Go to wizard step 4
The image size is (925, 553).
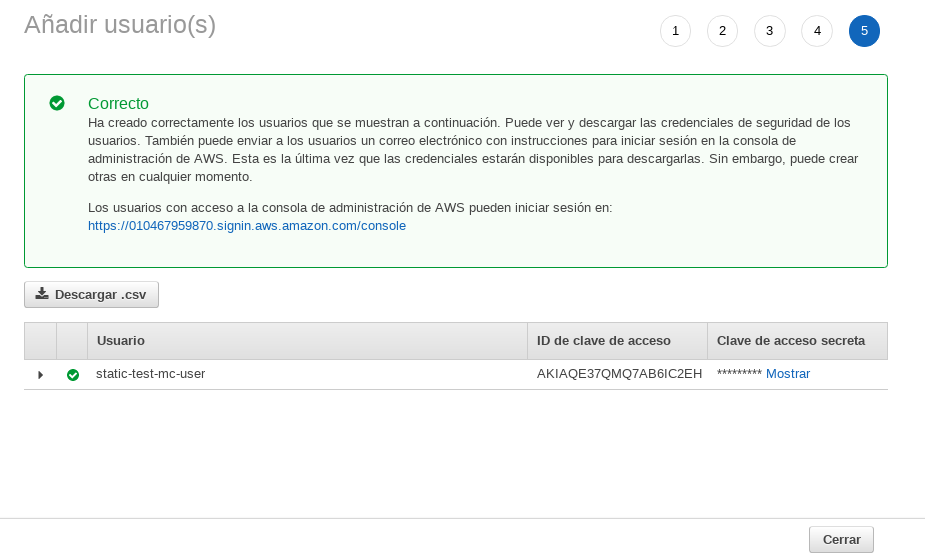tap(817, 31)
